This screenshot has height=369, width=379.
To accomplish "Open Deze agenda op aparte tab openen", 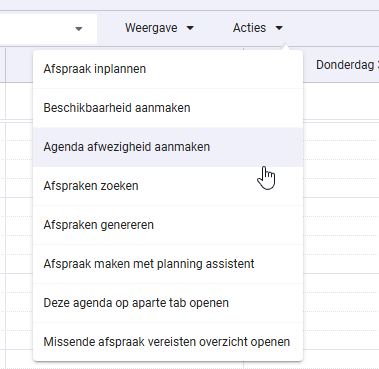I will tap(168, 303).
